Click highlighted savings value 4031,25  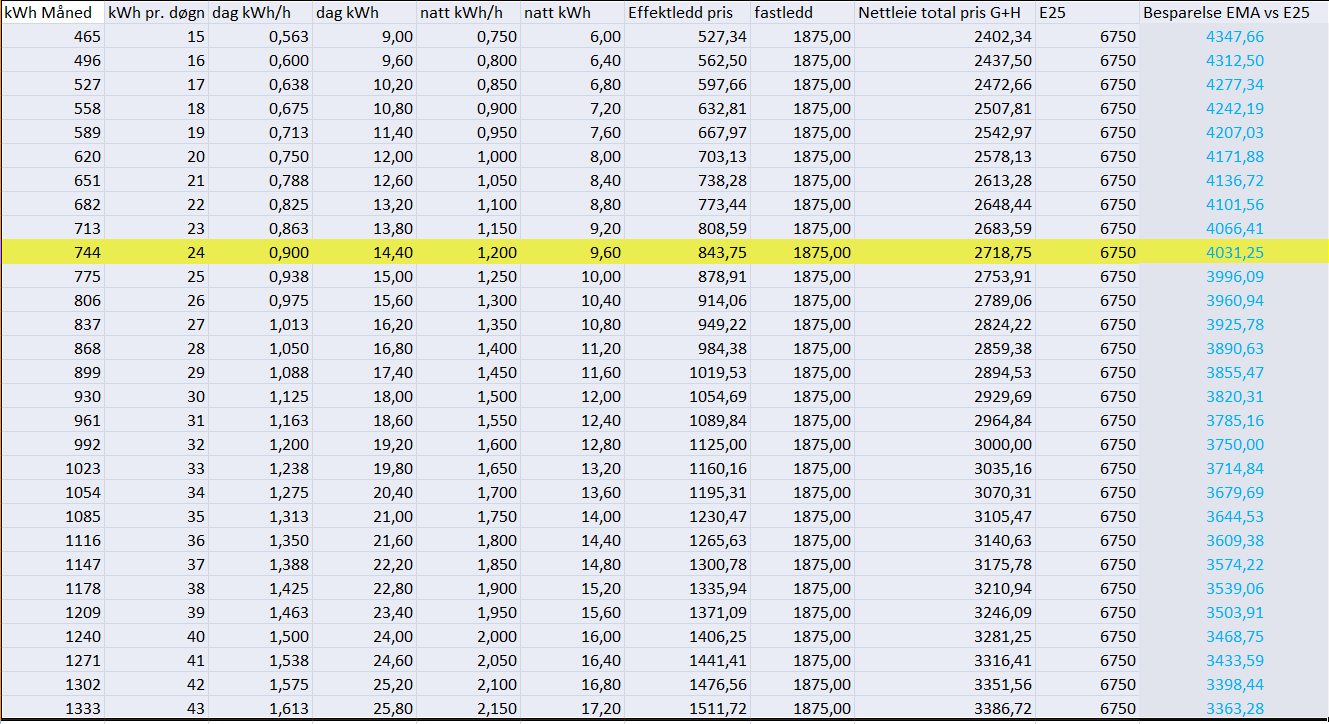tap(1234, 252)
